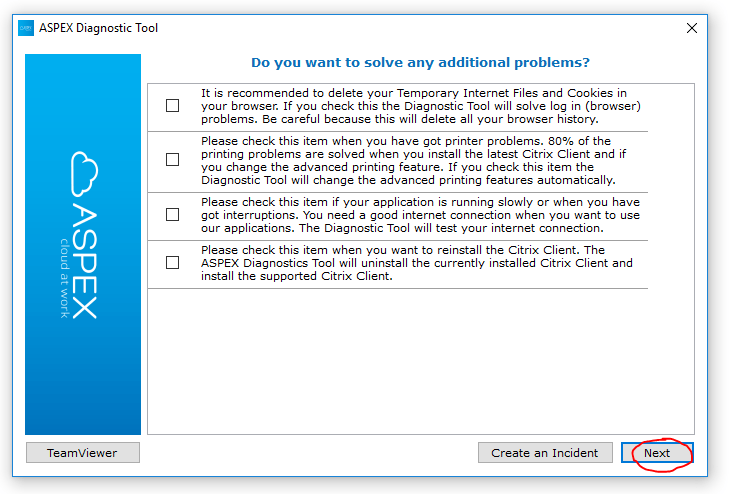Proceed with the Next button

657,453
